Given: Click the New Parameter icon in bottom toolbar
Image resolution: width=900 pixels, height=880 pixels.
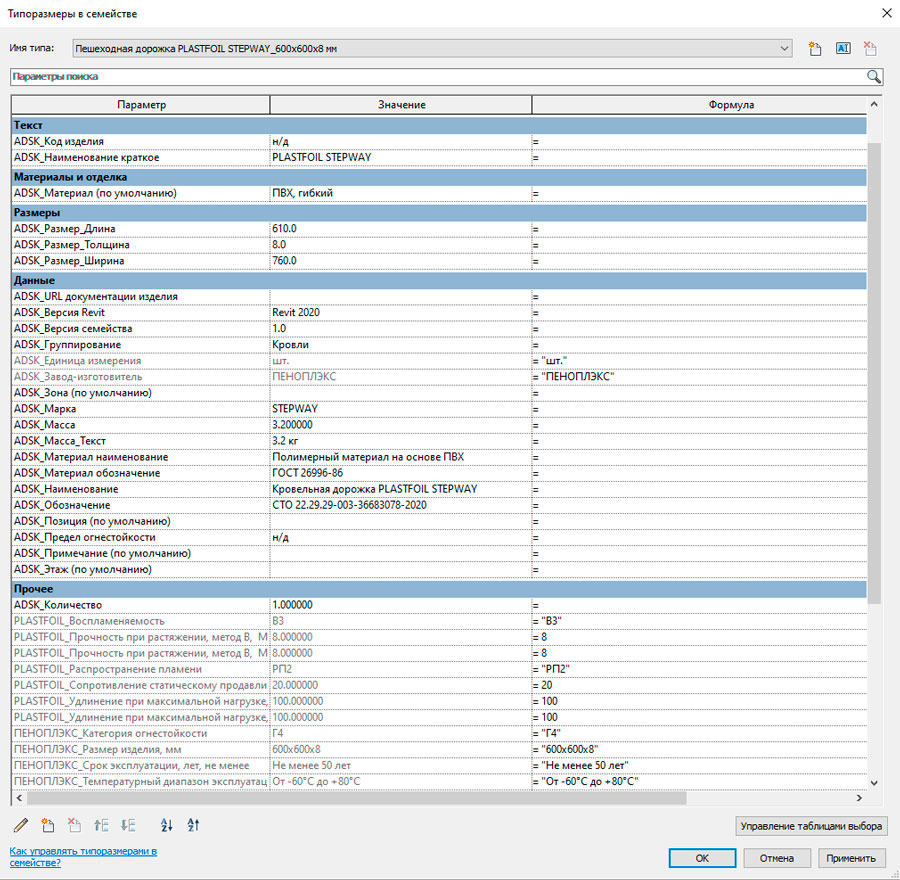Looking at the screenshot, I should (48, 825).
